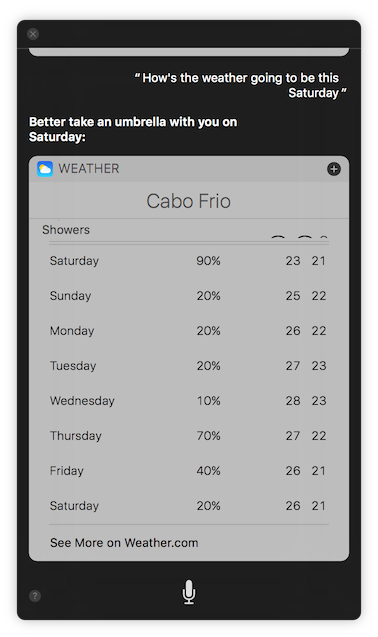Screen dimensions: 378x637
Task: Click the Weather app cloud icon
Action: pyautogui.click(x=45, y=169)
